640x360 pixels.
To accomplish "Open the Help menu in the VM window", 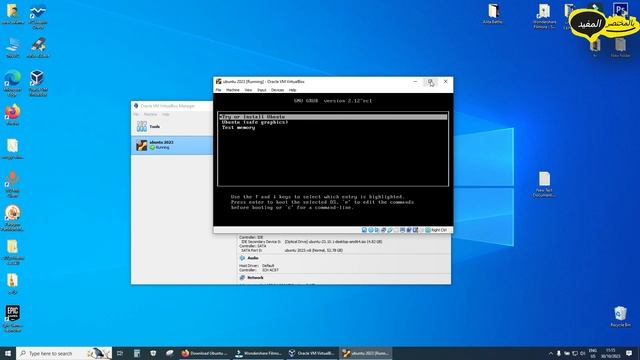I will (293, 90).
